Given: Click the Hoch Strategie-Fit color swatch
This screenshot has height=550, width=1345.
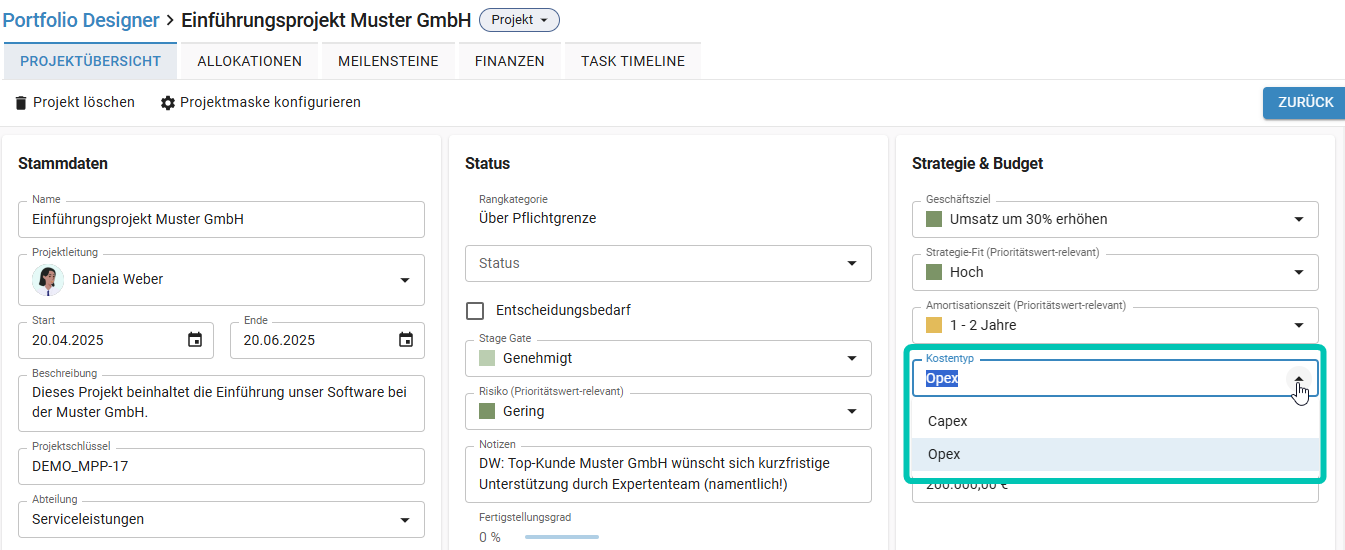Looking at the screenshot, I should (934, 272).
